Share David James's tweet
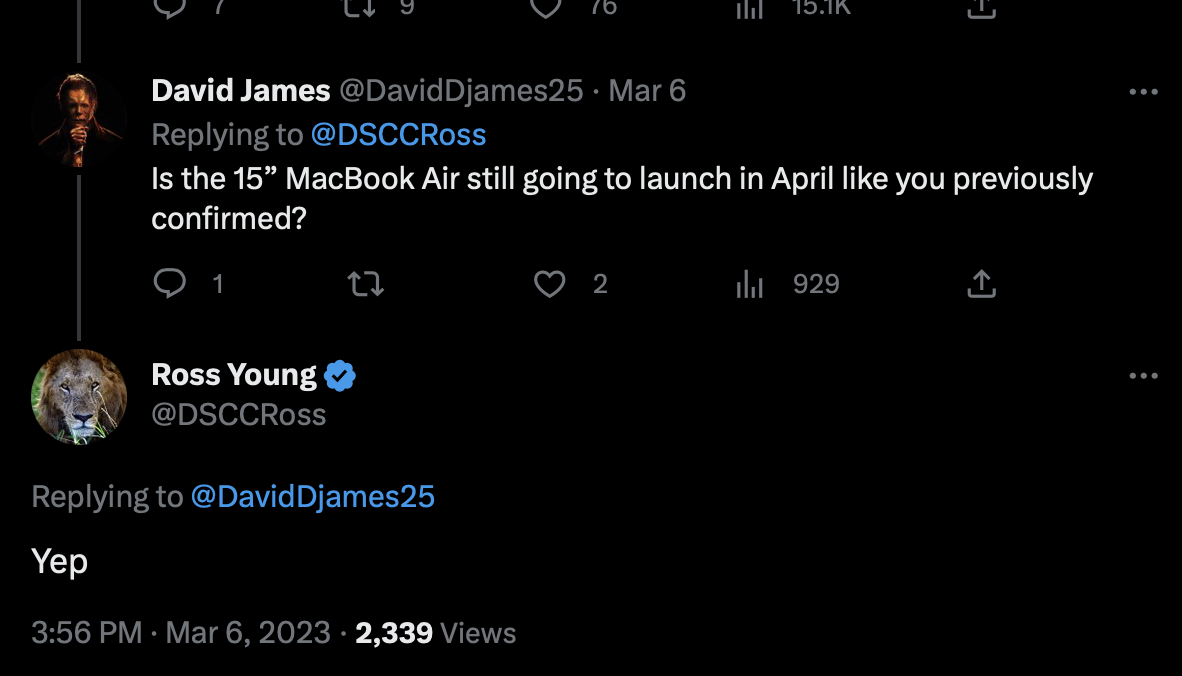The image size is (1182, 676). tap(981, 285)
